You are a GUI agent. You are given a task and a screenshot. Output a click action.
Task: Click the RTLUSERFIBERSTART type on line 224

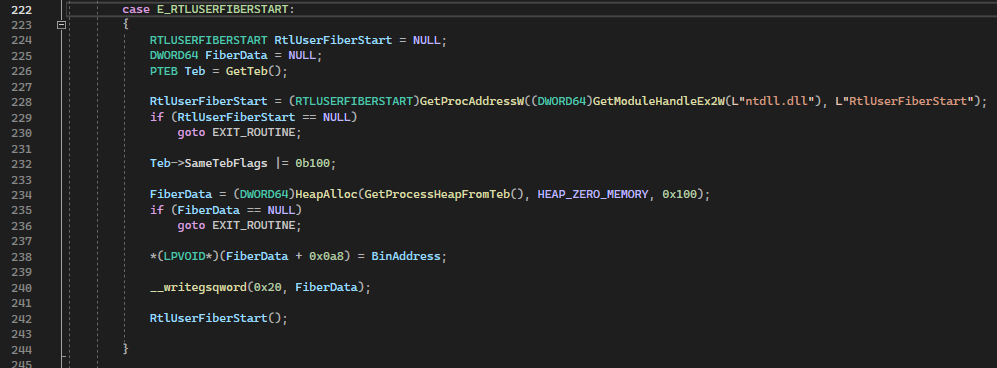(209, 40)
